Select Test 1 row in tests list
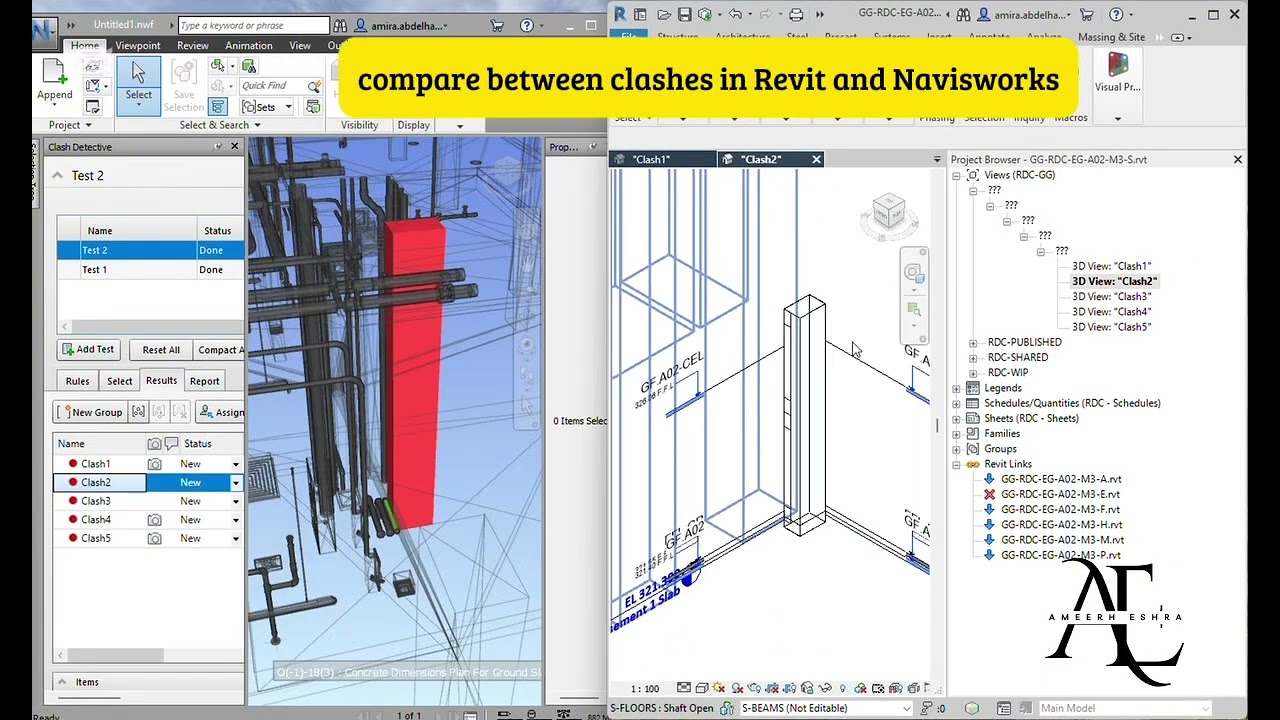 point(150,270)
